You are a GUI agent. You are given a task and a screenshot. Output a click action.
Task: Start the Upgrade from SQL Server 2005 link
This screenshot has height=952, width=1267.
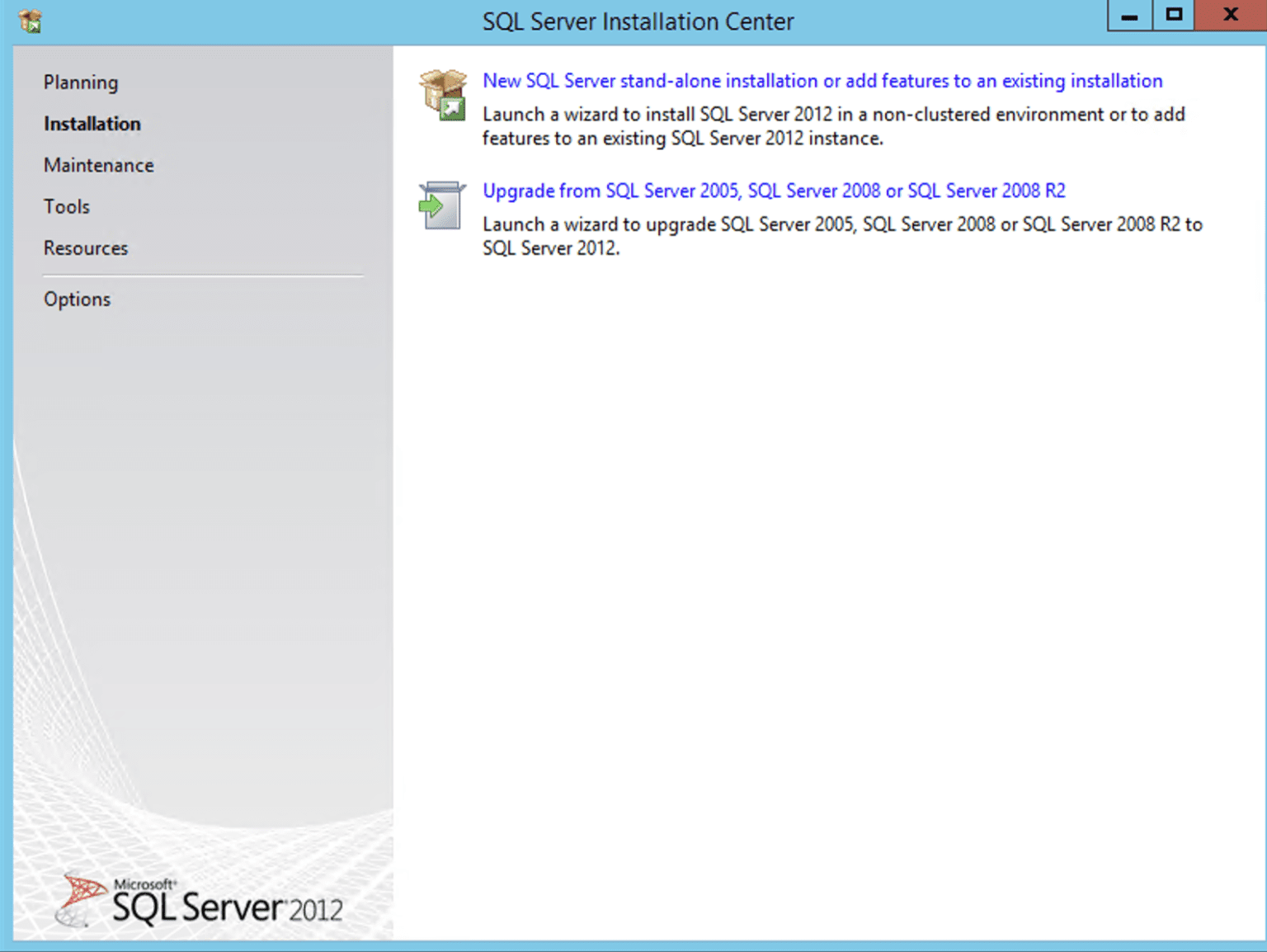pos(773,191)
